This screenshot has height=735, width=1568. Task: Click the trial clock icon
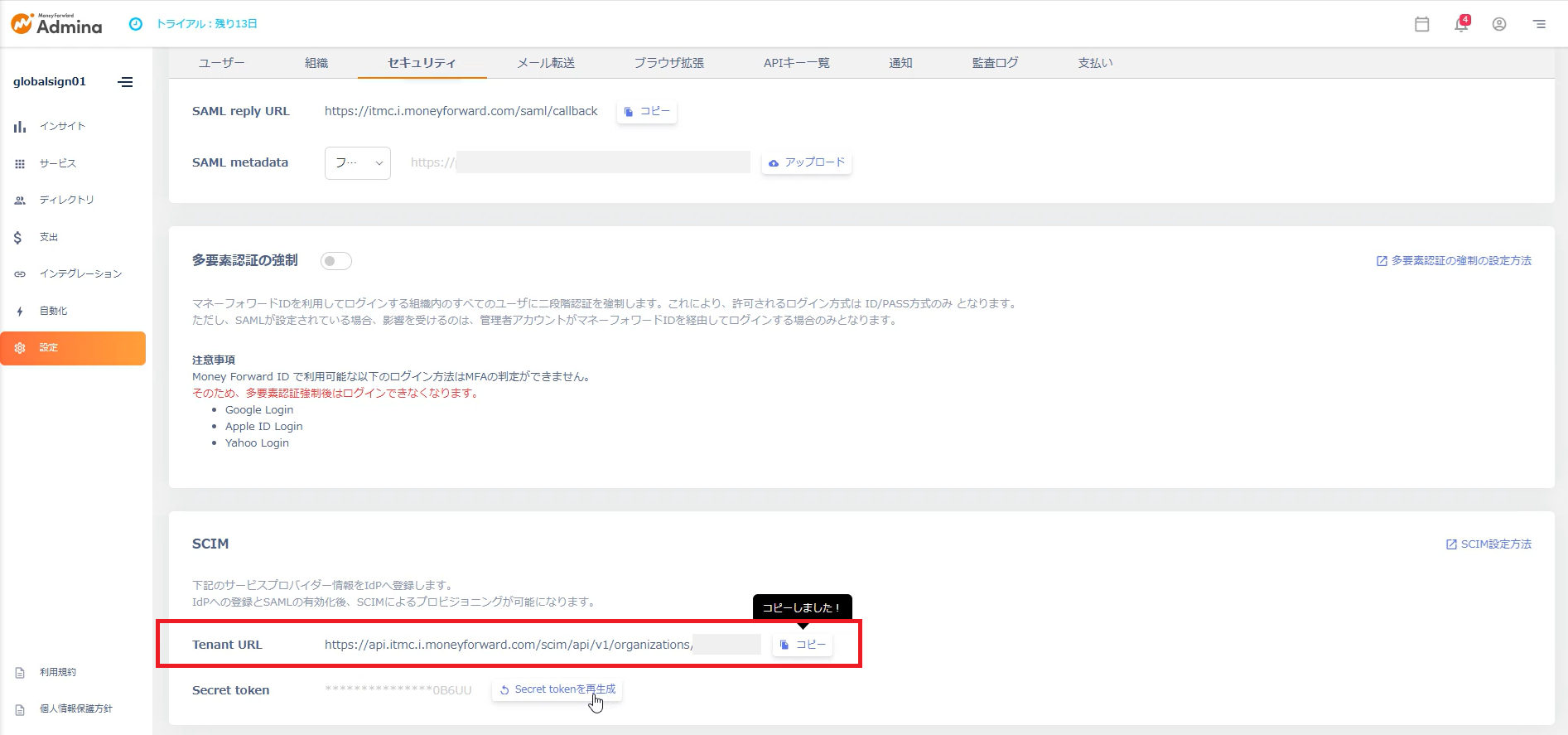click(136, 24)
